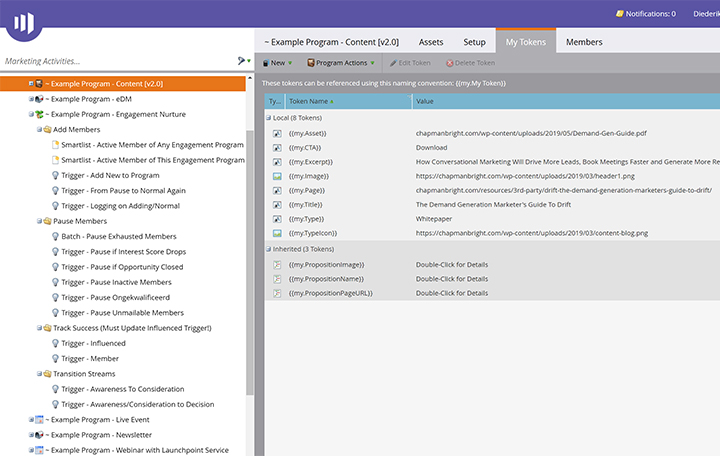Viewport: 720px width, 456px height.
Task: Click the Value column header
Action: (566, 101)
